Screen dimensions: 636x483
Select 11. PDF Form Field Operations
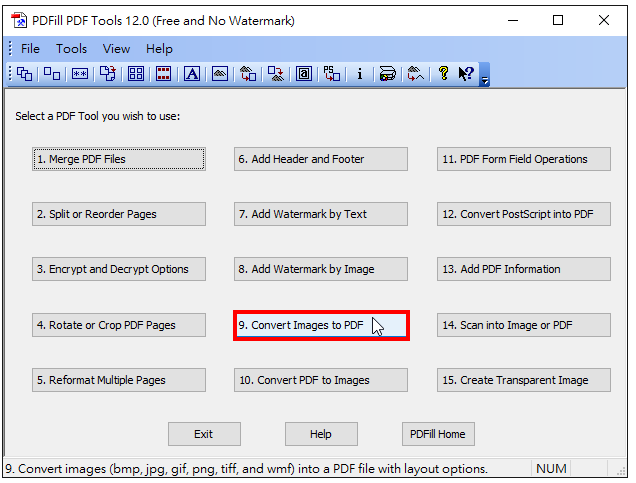point(524,159)
